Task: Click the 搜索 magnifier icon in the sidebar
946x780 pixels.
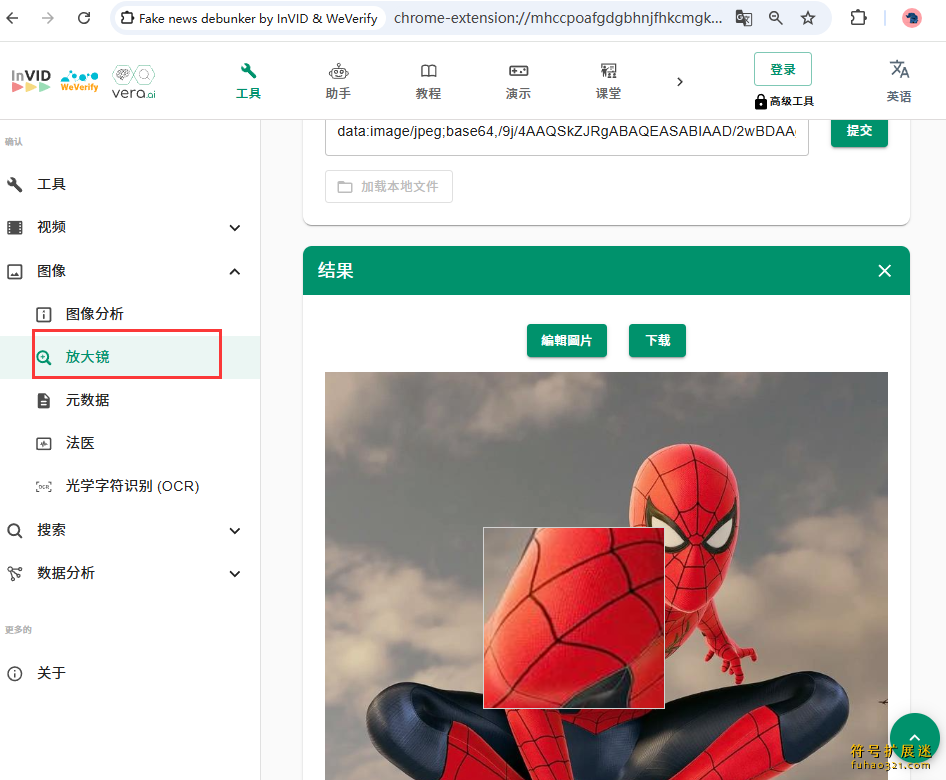Action: 14,531
